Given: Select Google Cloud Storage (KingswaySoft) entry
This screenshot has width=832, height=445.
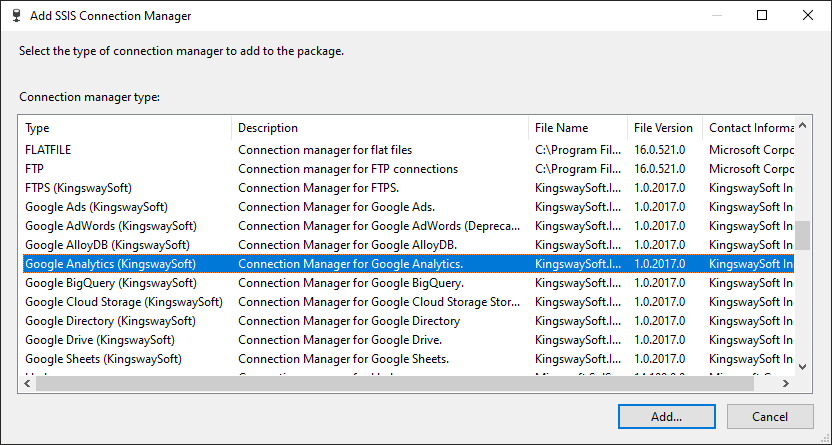Looking at the screenshot, I should tap(409, 302).
